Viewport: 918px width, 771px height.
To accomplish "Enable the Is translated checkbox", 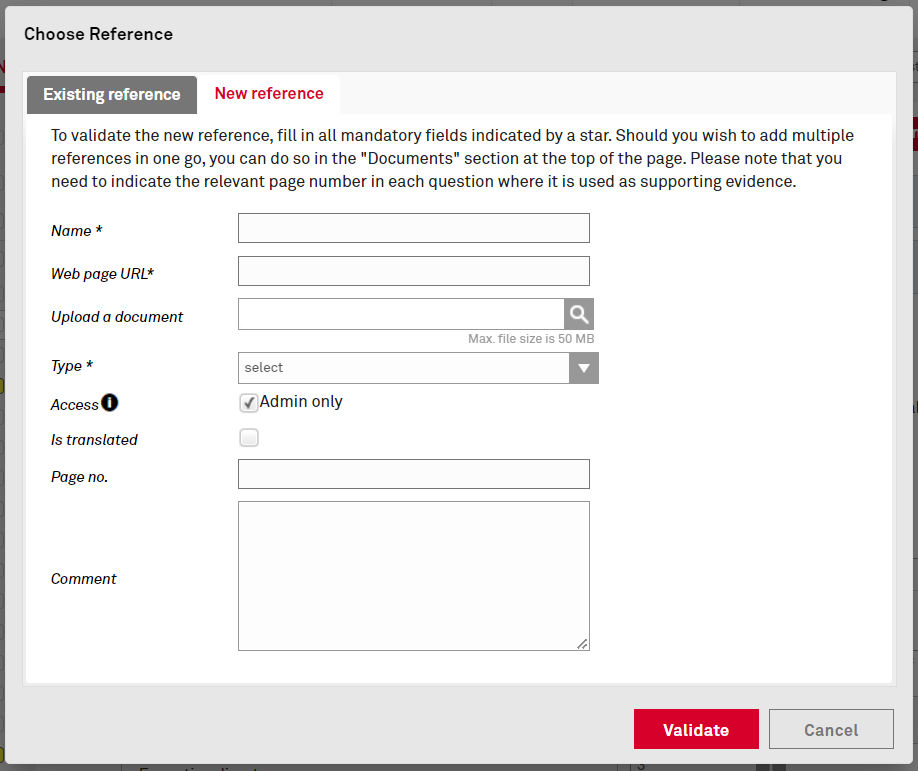I will point(249,438).
